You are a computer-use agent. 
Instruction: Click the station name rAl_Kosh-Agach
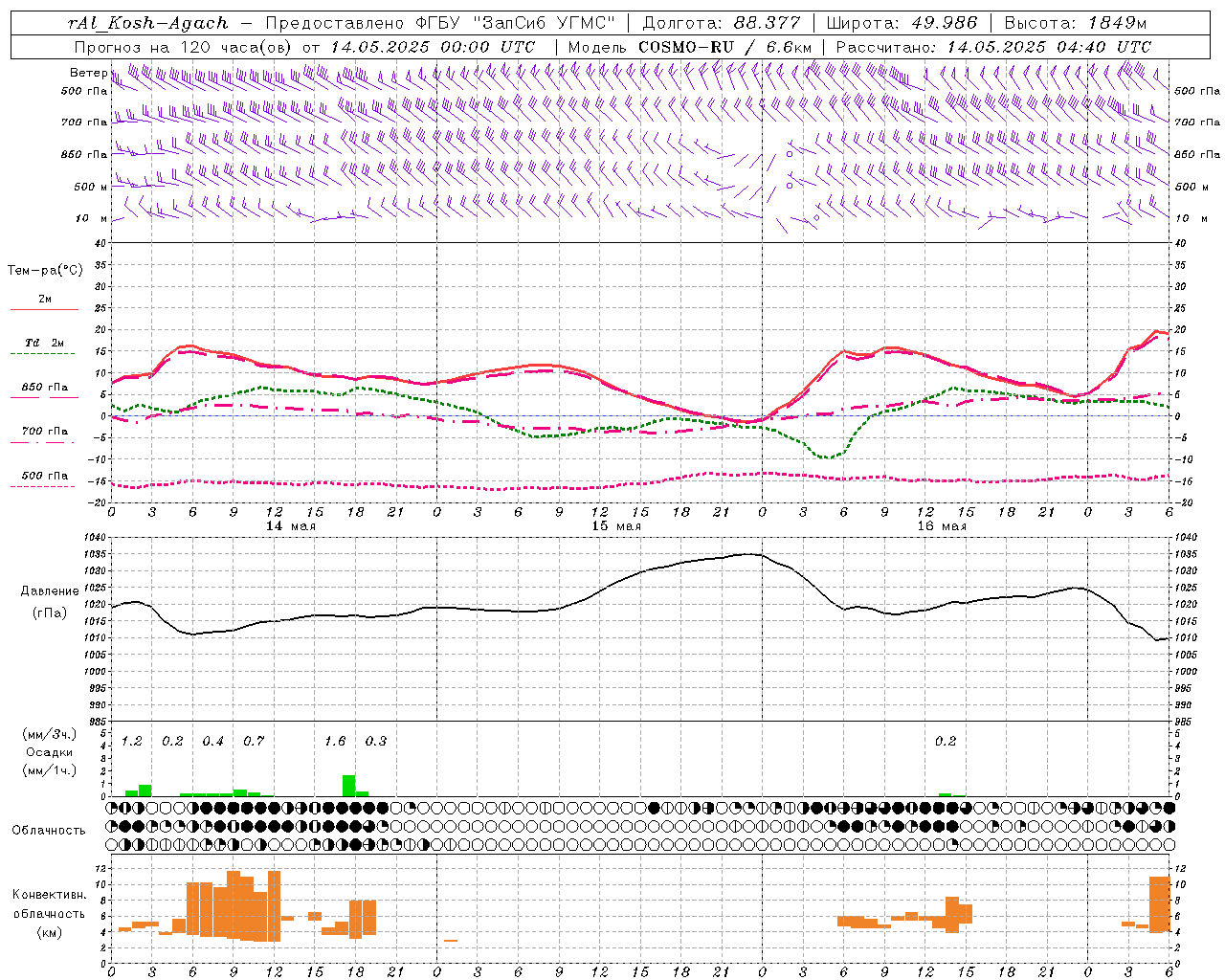148,24
